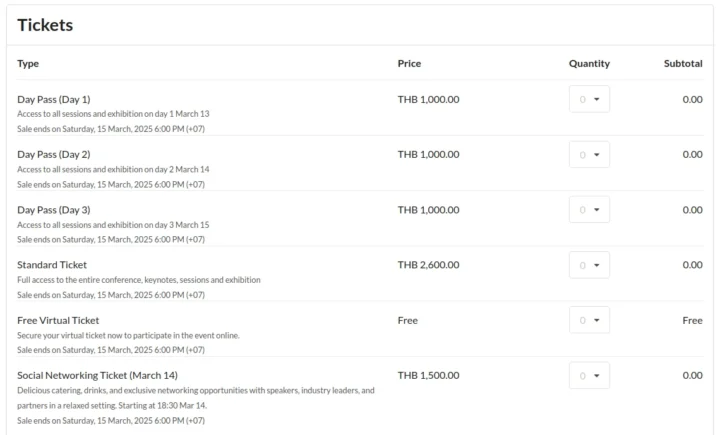The image size is (720, 435).
Task: Expand quantity selector for Day Pass (Day 3)
Action: click(x=589, y=210)
